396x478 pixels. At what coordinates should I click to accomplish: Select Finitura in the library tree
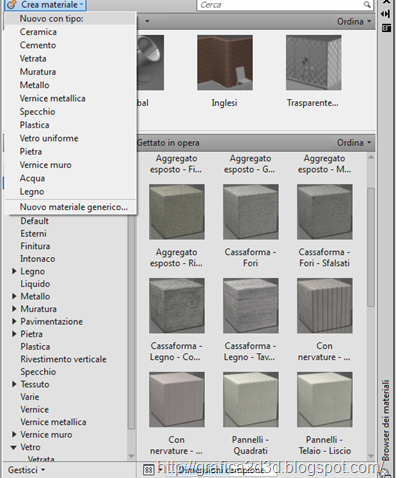point(35,246)
